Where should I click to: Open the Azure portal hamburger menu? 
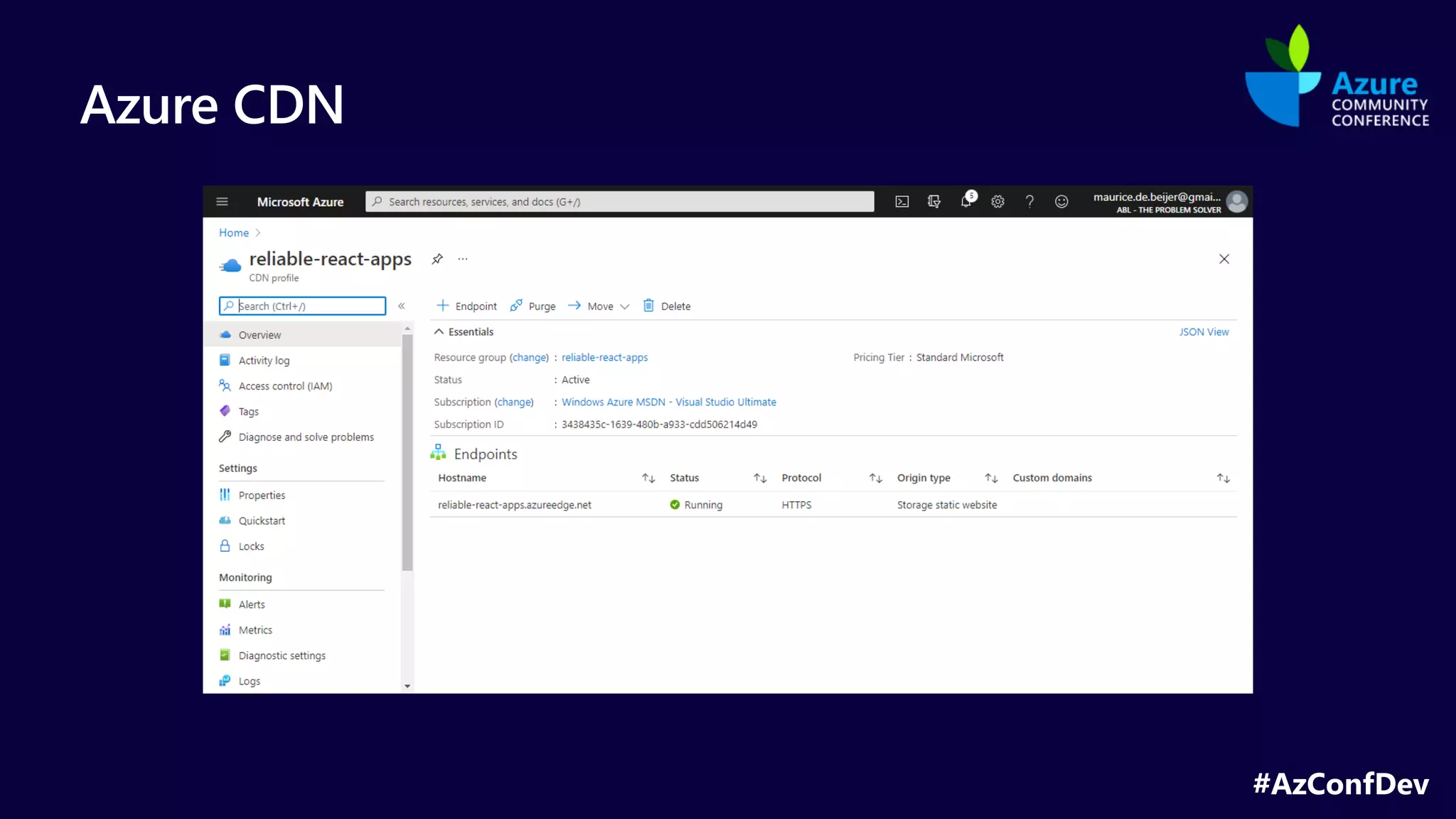pos(222,202)
